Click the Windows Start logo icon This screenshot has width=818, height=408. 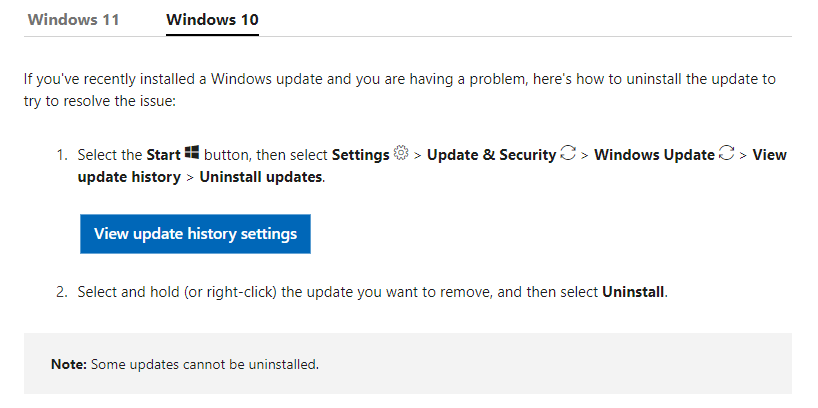coord(192,153)
